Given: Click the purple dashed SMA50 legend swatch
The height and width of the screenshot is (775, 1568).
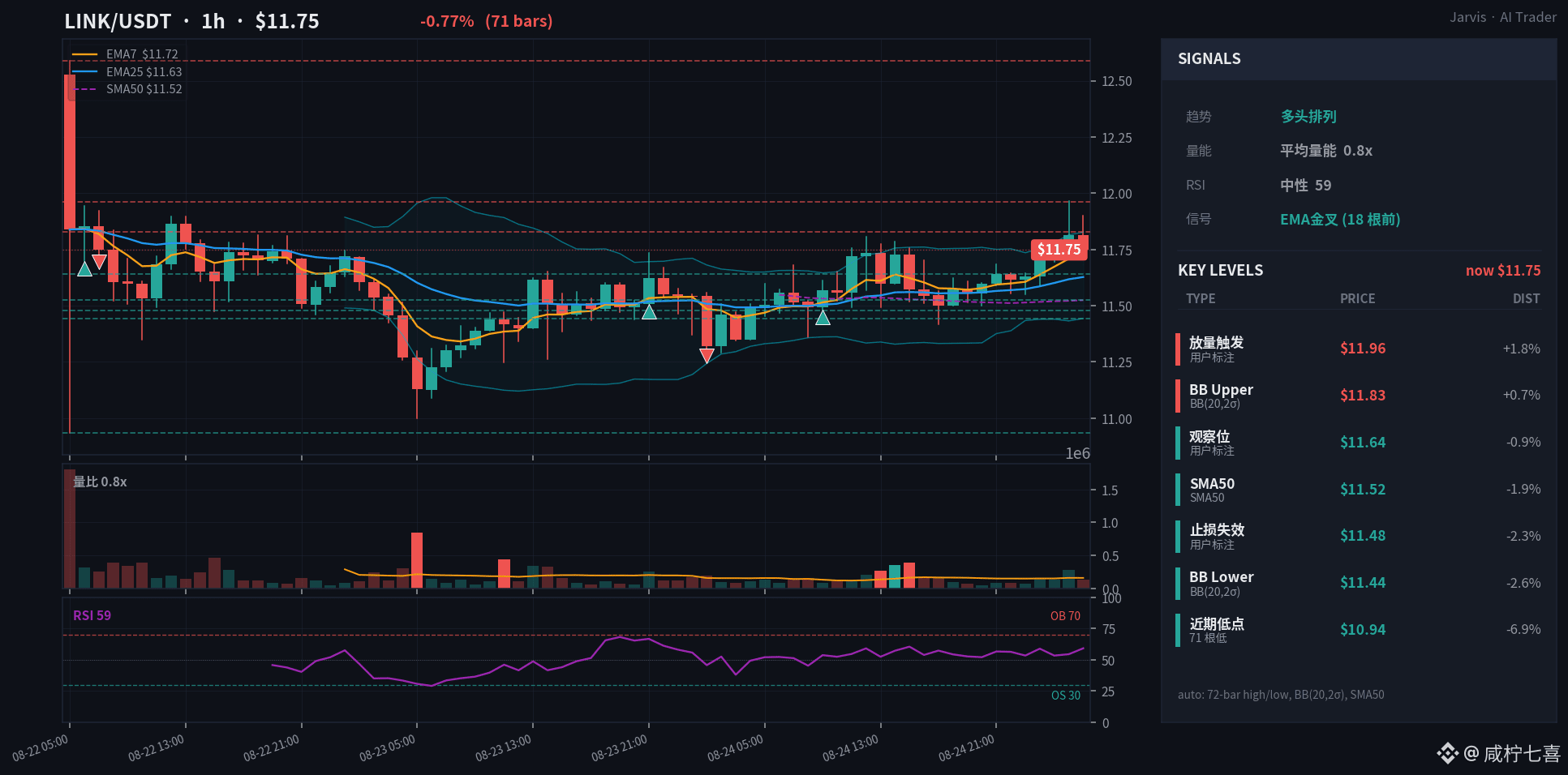Looking at the screenshot, I should tap(84, 89).
